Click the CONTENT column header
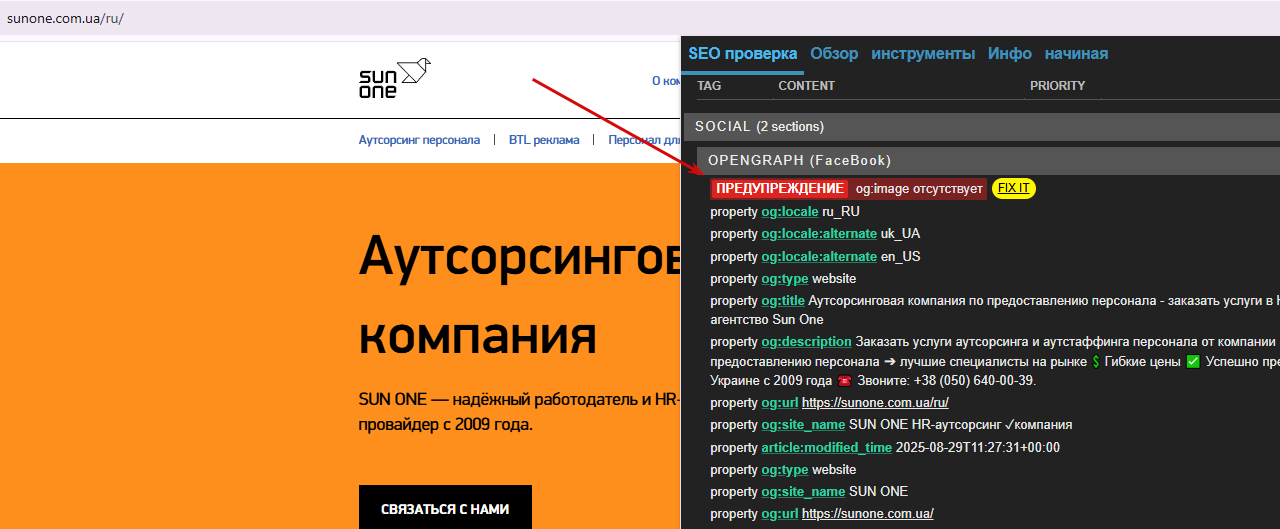 [x=806, y=86]
